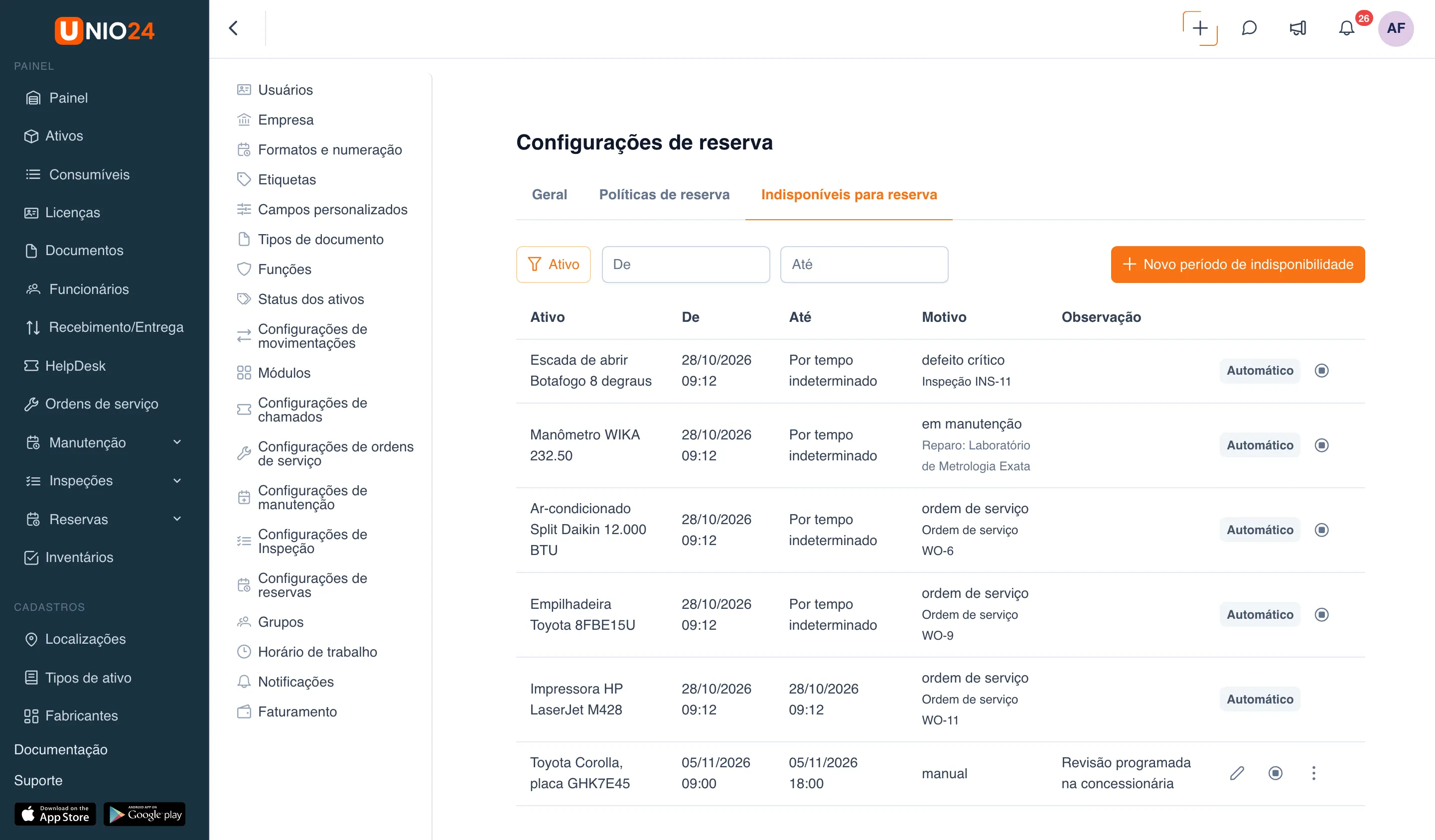Stop unavailability for Escada de abrir Botafogo
Screen dimensions: 1435x840
point(1322,371)
